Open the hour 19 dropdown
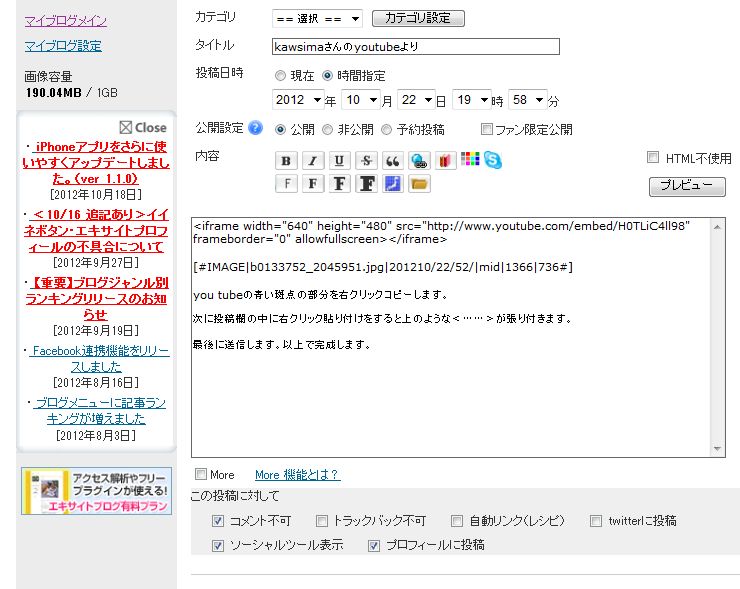Screen dimensions: 740x589 click(x=471, y=100)
